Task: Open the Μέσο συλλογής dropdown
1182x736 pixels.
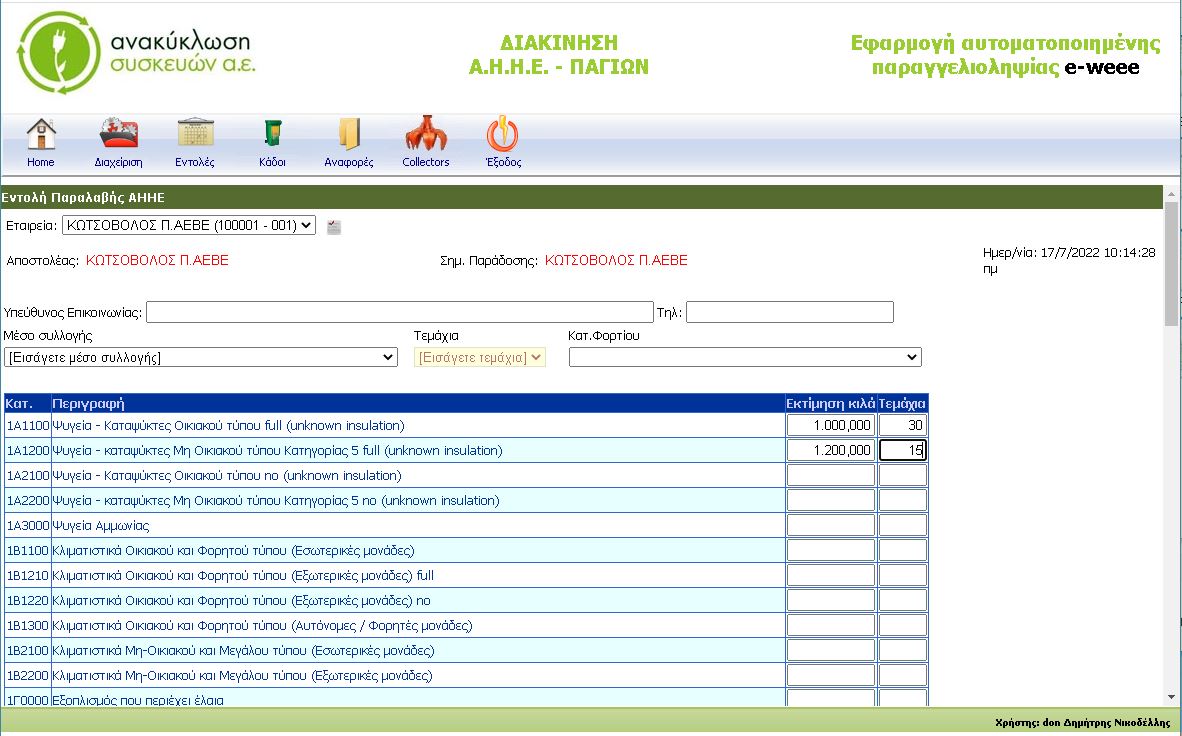Action: tap(201, 357)
